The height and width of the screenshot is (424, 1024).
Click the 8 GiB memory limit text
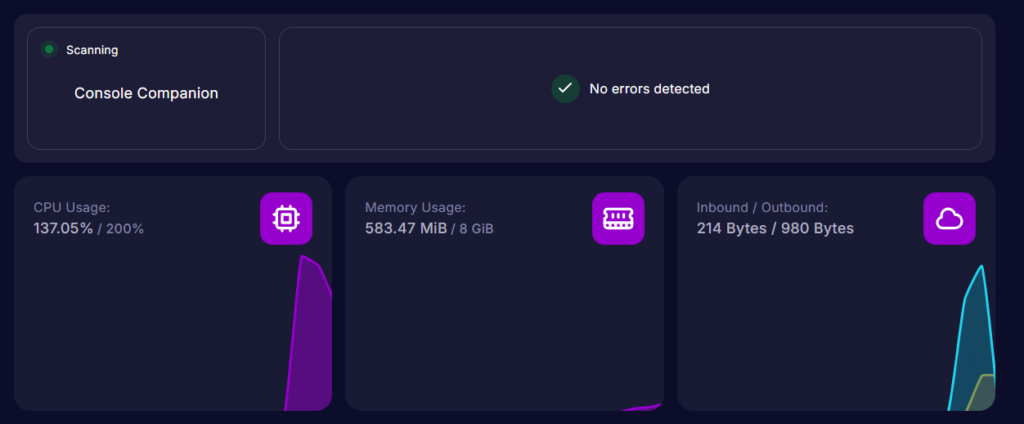476,228
